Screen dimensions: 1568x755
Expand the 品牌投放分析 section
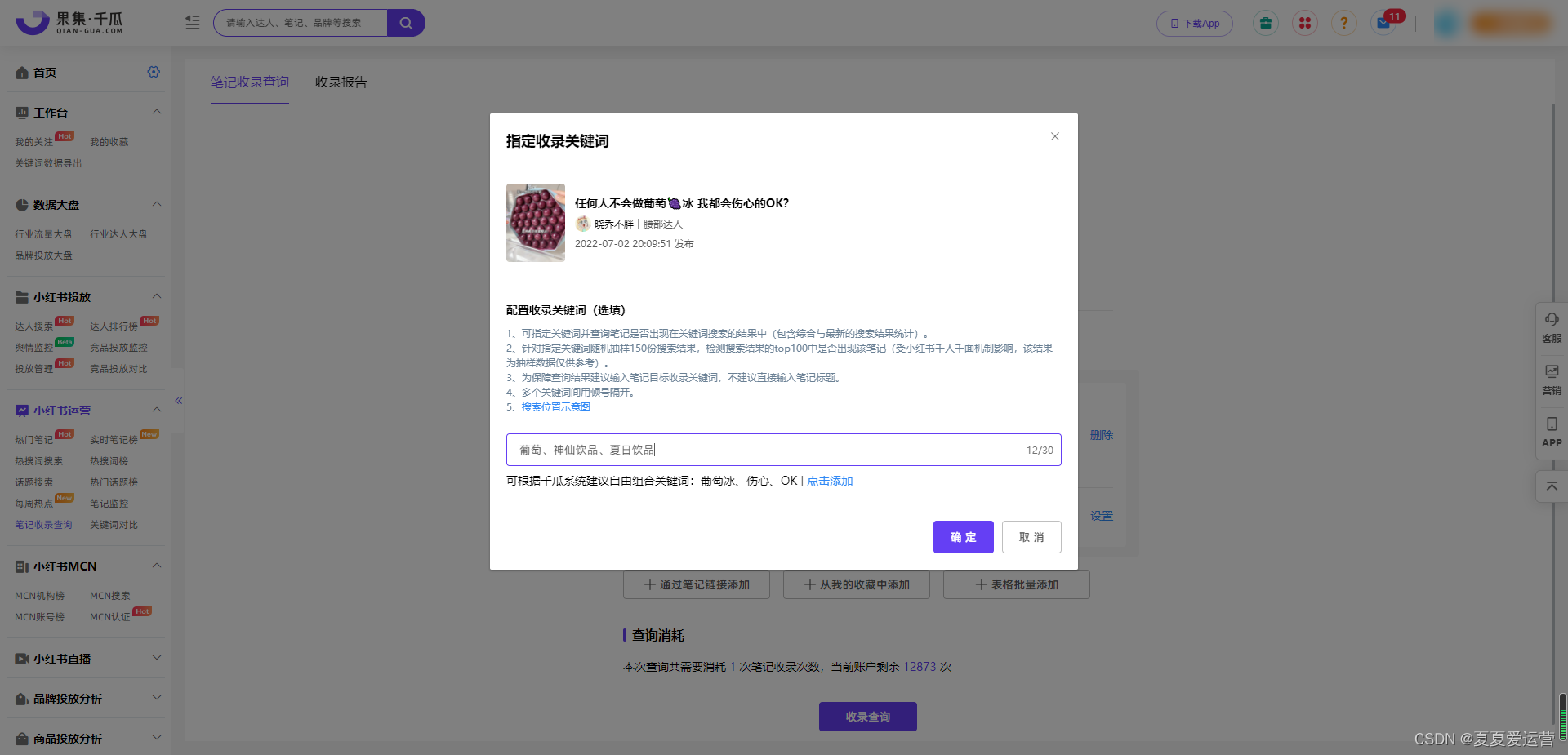tap(157, 698)
